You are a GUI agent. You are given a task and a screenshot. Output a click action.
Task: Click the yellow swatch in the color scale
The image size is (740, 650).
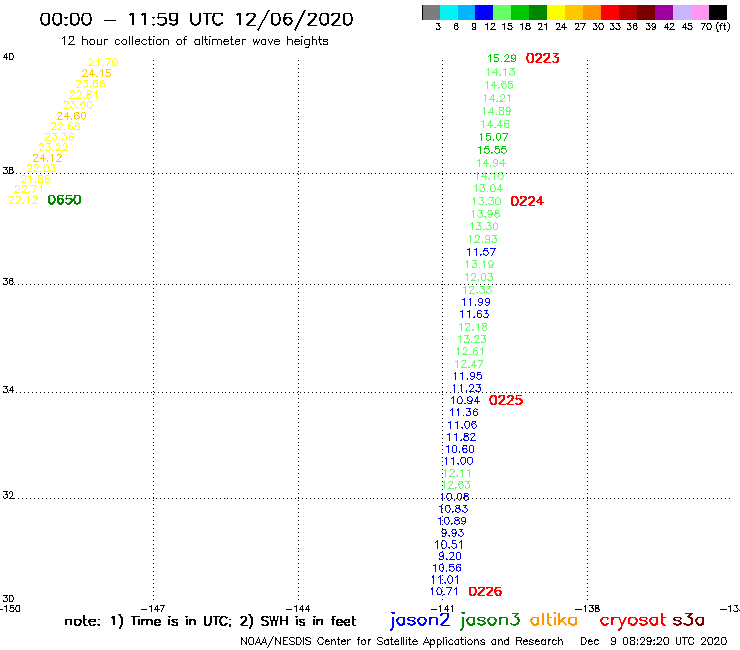coord(556,12)
